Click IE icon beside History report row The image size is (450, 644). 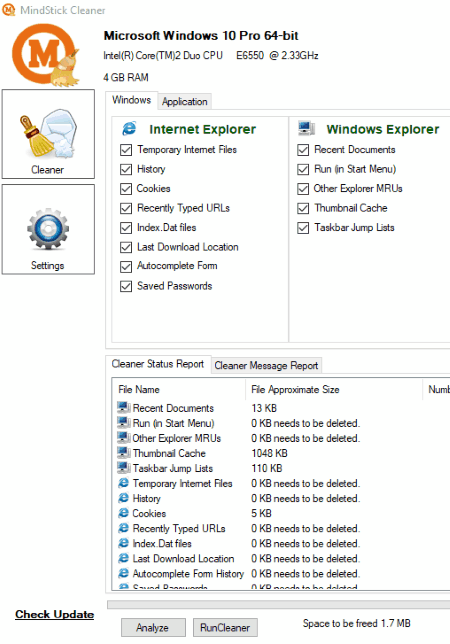point(124,498)
